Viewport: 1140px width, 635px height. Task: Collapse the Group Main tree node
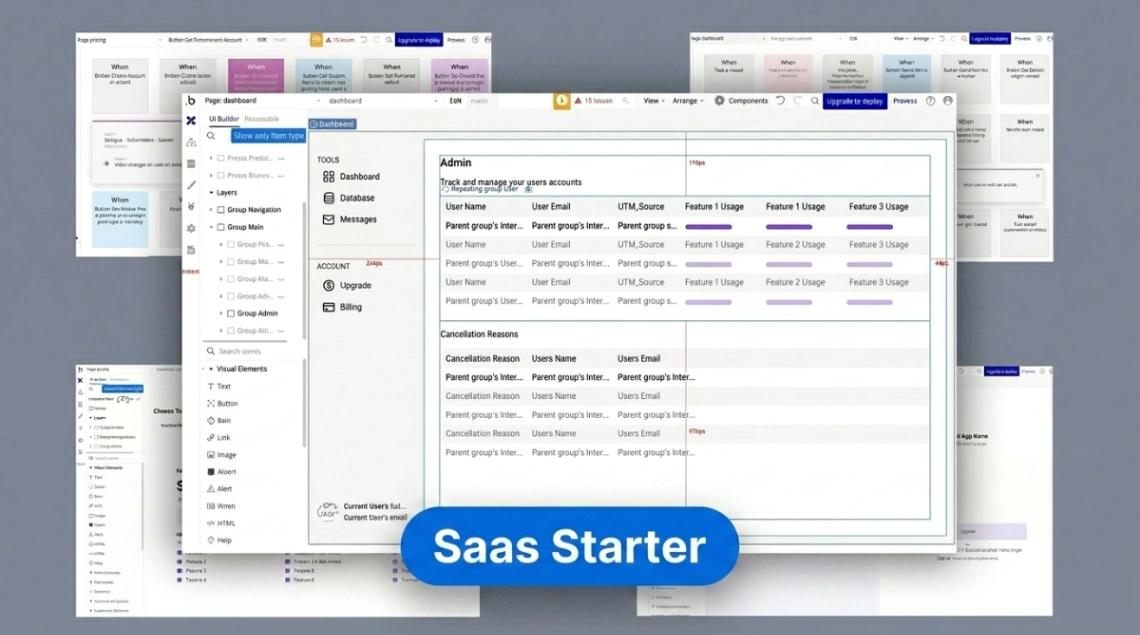pos(212,228)
